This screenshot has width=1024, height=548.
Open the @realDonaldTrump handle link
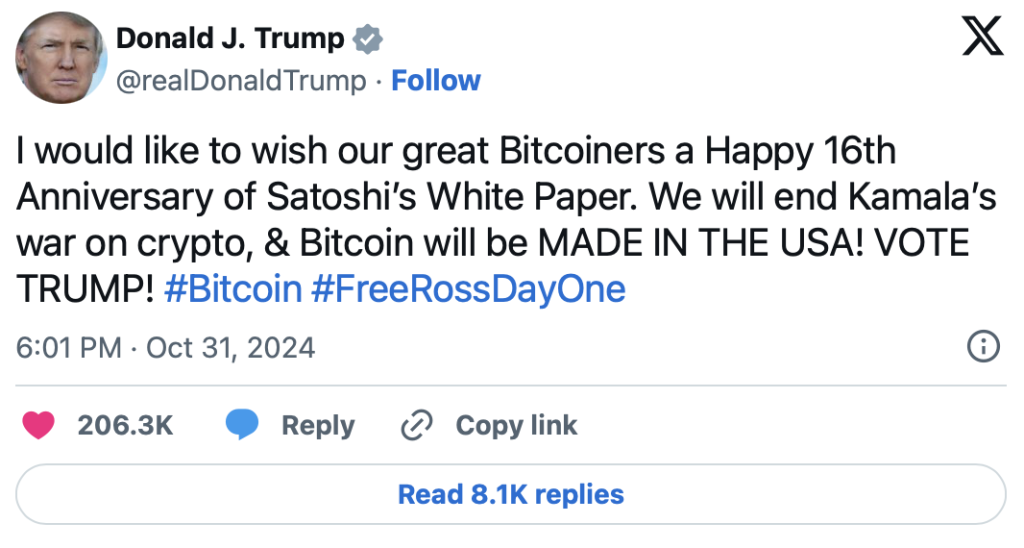241,81
